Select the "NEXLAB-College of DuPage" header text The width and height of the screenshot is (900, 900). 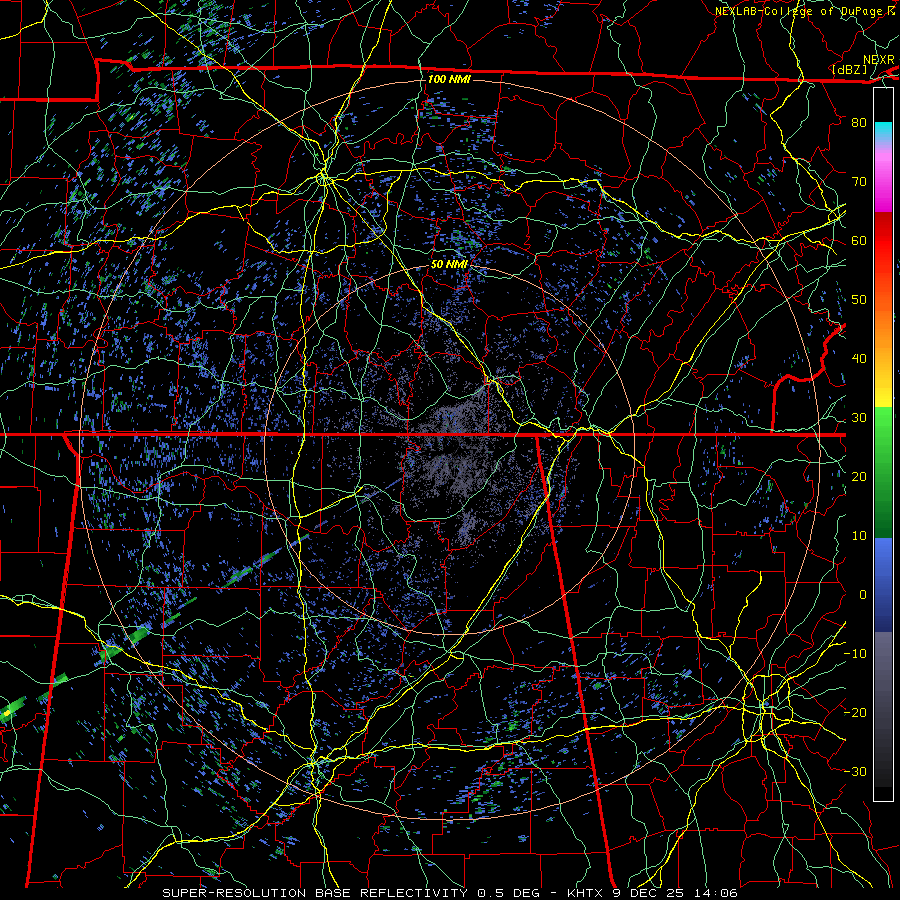point(800,11)
